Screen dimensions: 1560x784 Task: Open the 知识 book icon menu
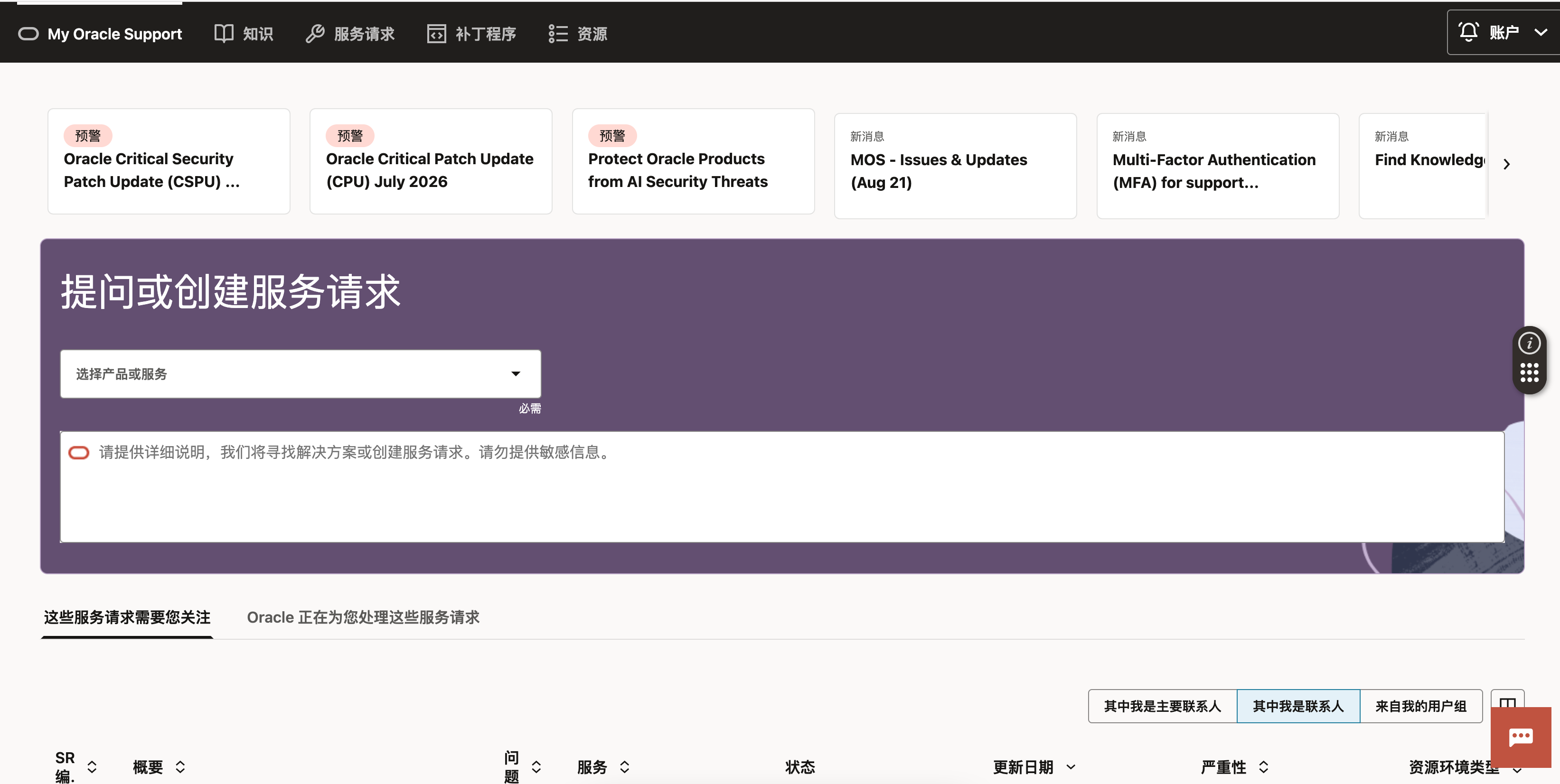[x=224, y=34]
